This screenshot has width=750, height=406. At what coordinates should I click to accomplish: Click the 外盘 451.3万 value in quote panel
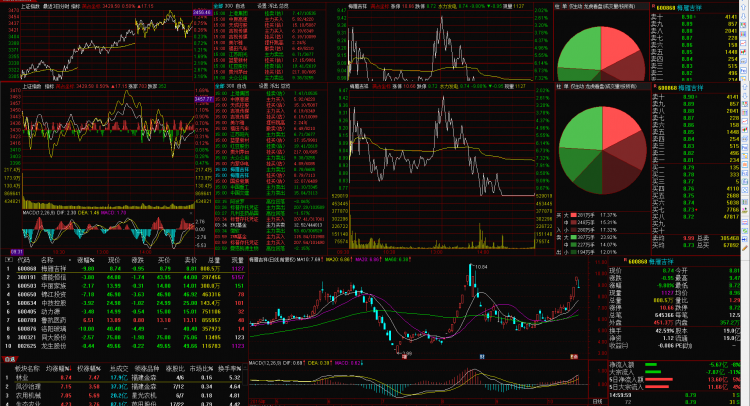664,323
